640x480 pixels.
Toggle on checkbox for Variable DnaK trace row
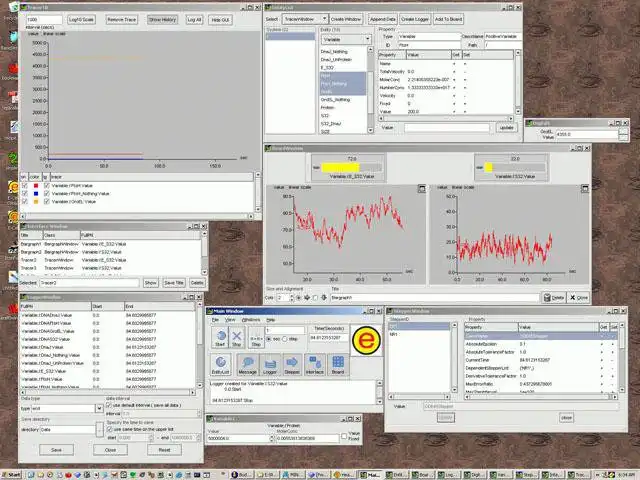click(x=25, y=186)
